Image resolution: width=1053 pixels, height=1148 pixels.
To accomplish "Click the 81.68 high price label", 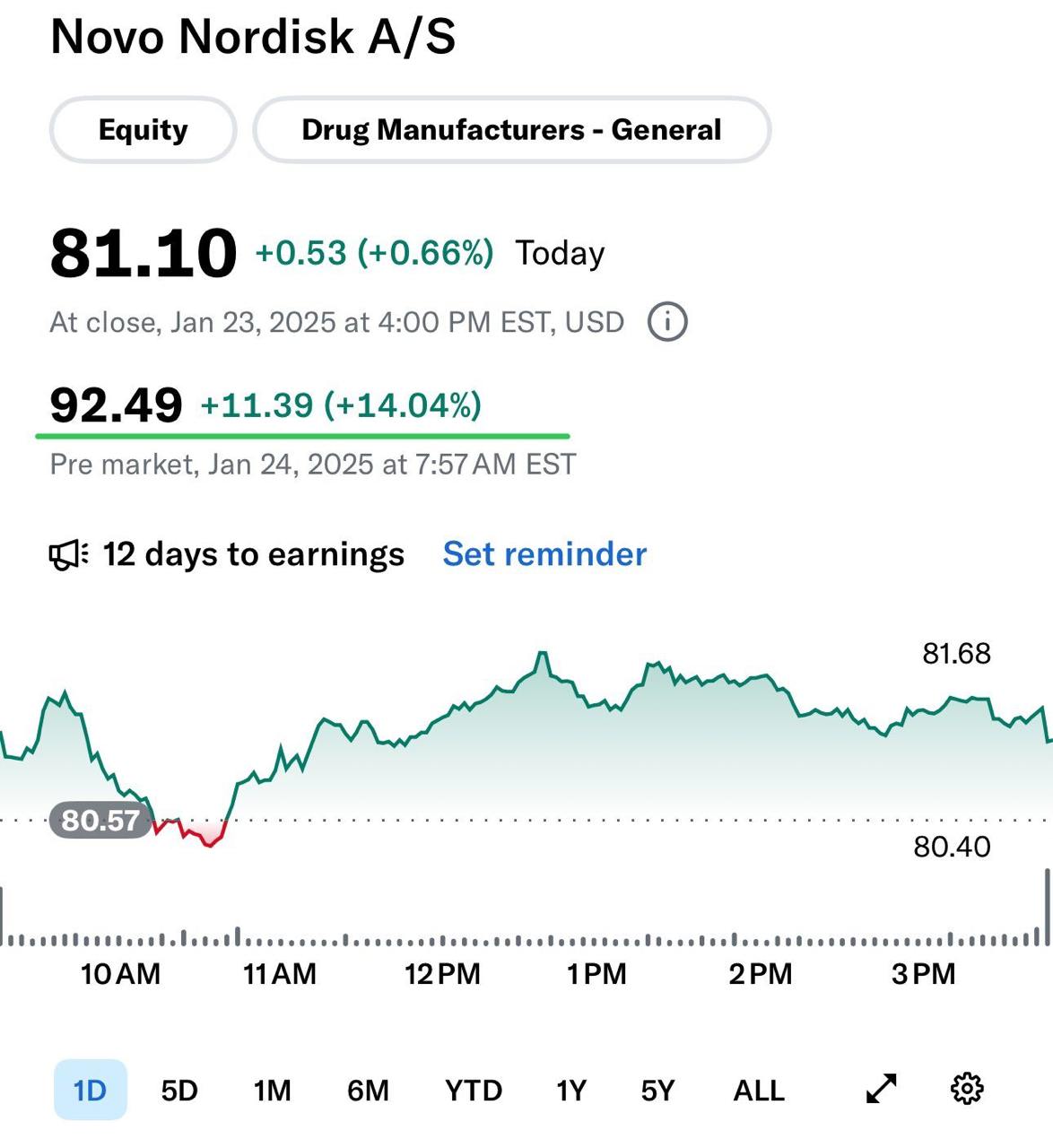I will 956,654.
